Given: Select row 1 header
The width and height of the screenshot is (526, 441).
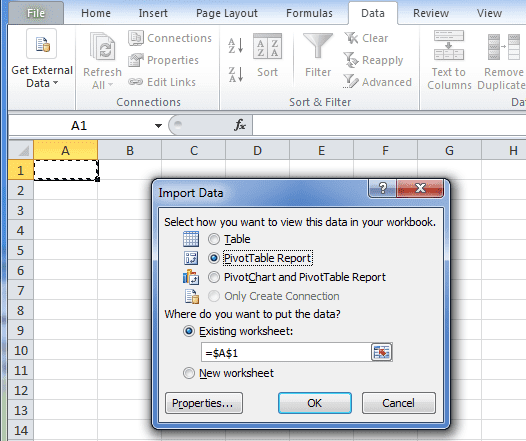Looking at the screenshot, I should pyautogui.click(x=21, y=170).
